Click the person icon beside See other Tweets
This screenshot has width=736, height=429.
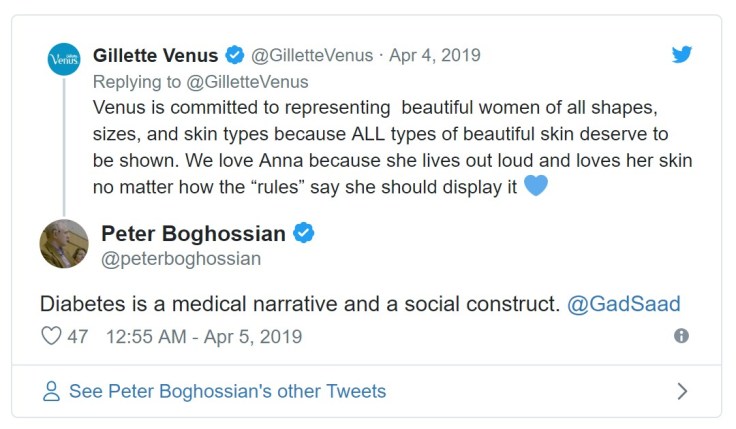tap(51, 391)
